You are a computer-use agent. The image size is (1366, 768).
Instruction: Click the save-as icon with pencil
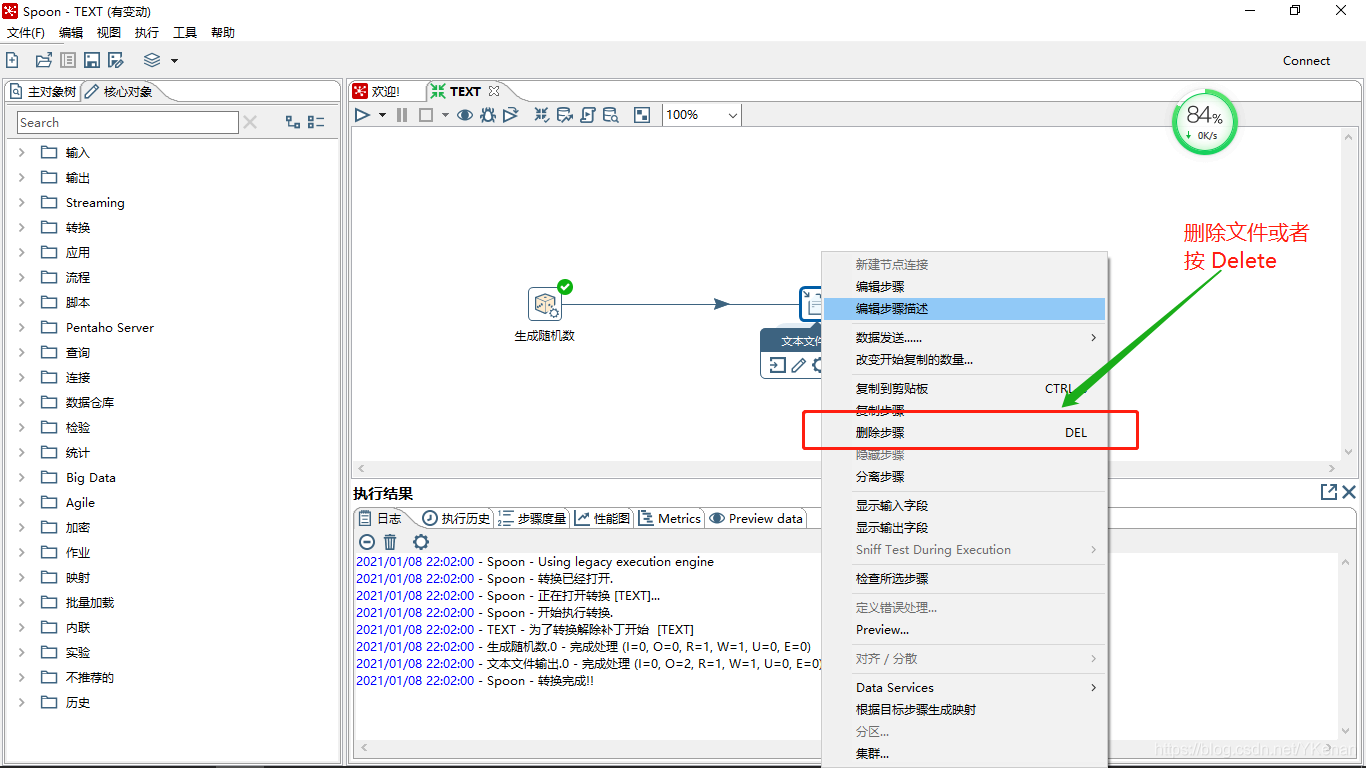click(116, 60)
